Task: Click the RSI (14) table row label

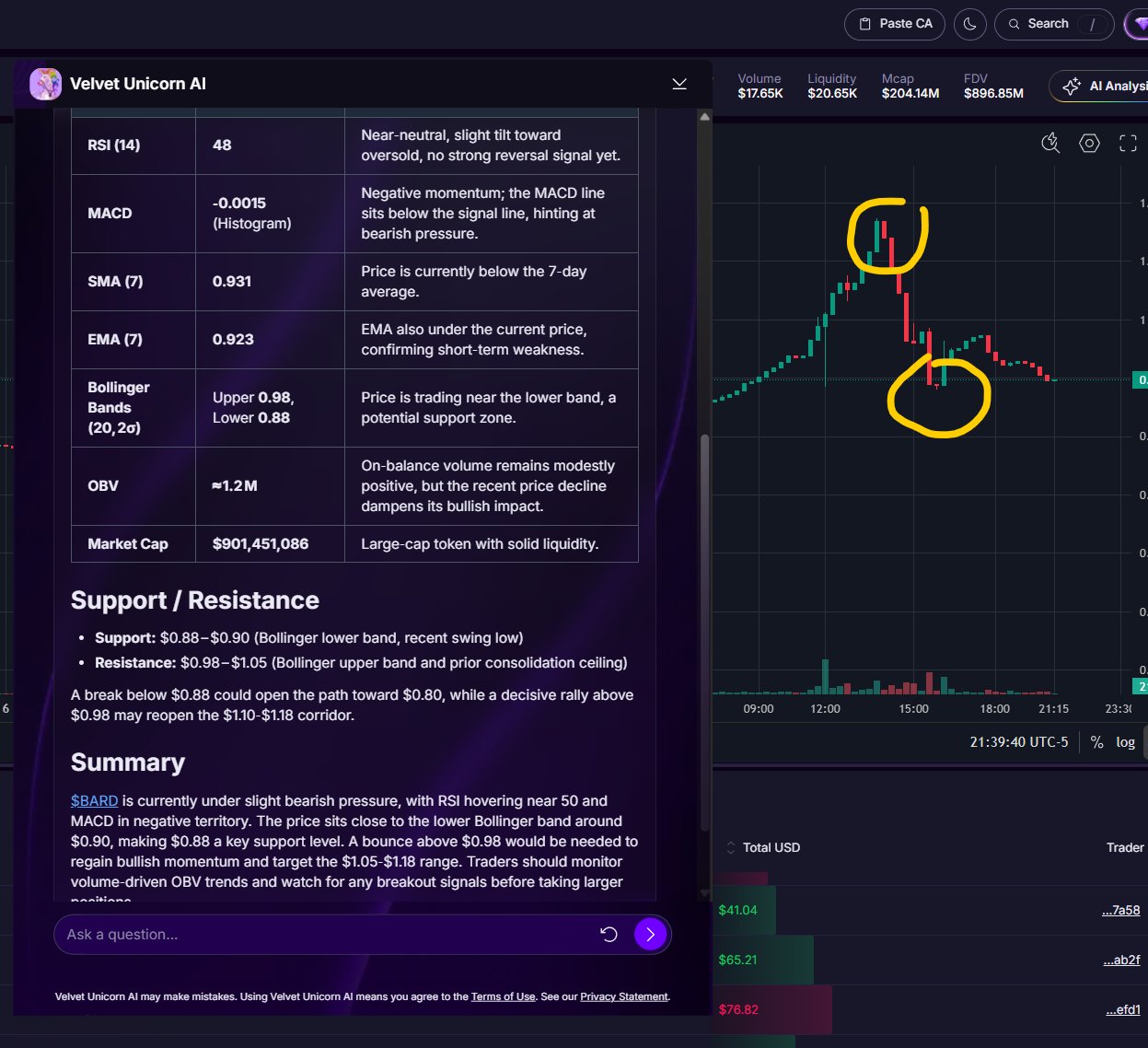Action: 114,145
